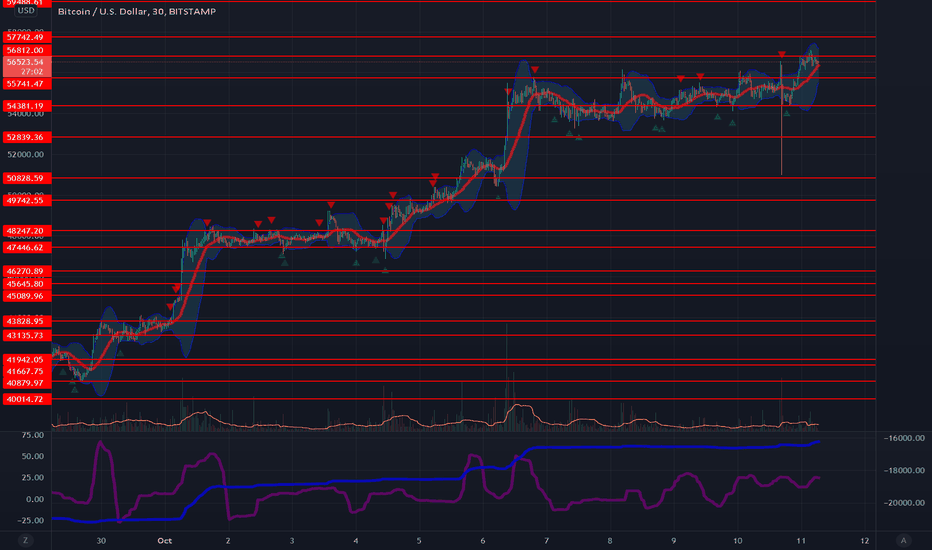The height and width of the screenshot is (550, 932).
Task: Click the 3 date label on time axis
Action: (292, 540)
